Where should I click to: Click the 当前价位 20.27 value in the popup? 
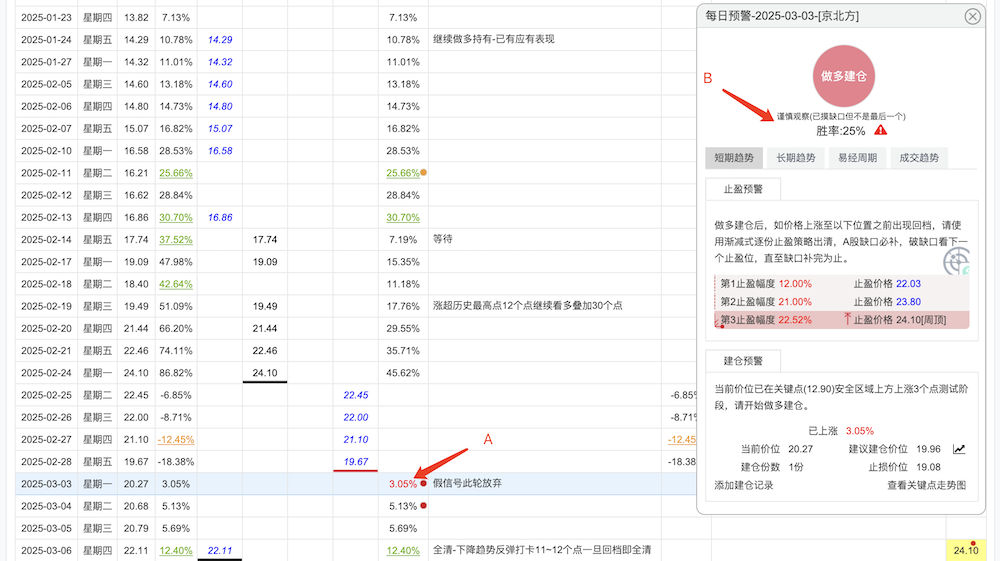coord(800,449)
